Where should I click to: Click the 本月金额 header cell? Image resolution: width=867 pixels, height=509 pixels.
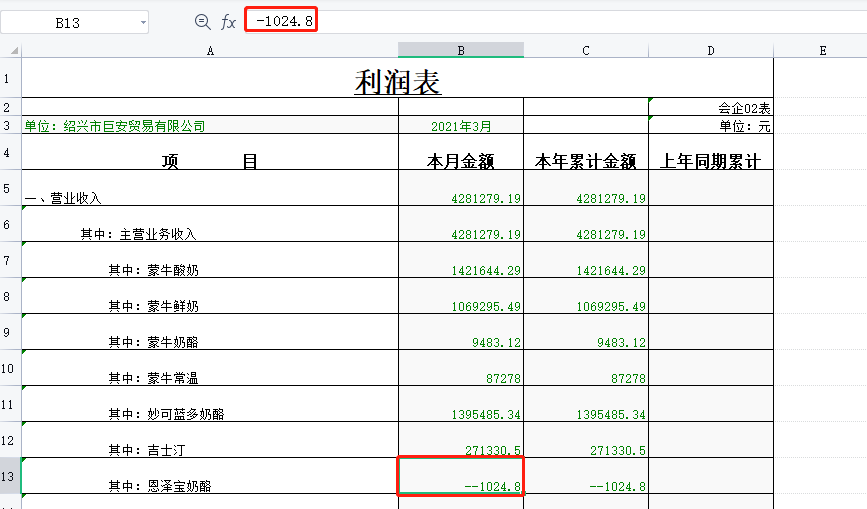point(461,151)
